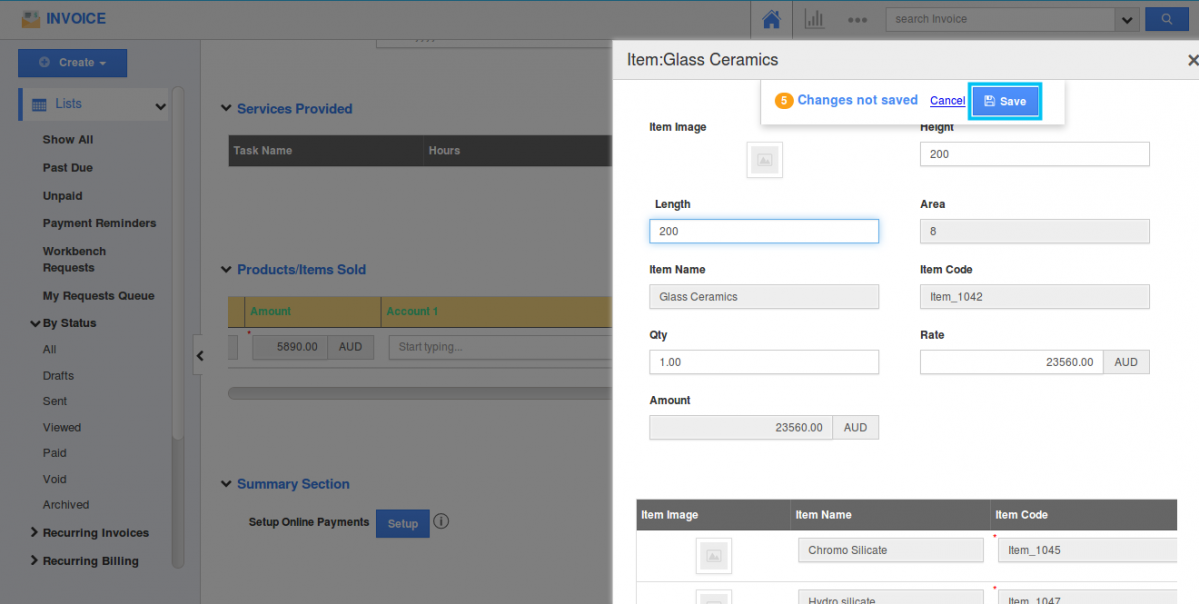1199x604 pixels.
Task: Collapse the left sidebar with arrow handle
Action: tap(200, 355)
